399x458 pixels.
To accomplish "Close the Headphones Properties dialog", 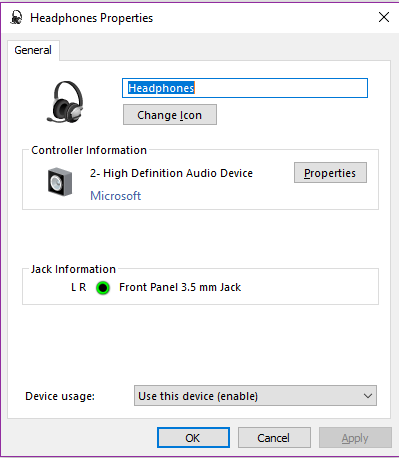I will pyautogui.click(x=384, y=17).
